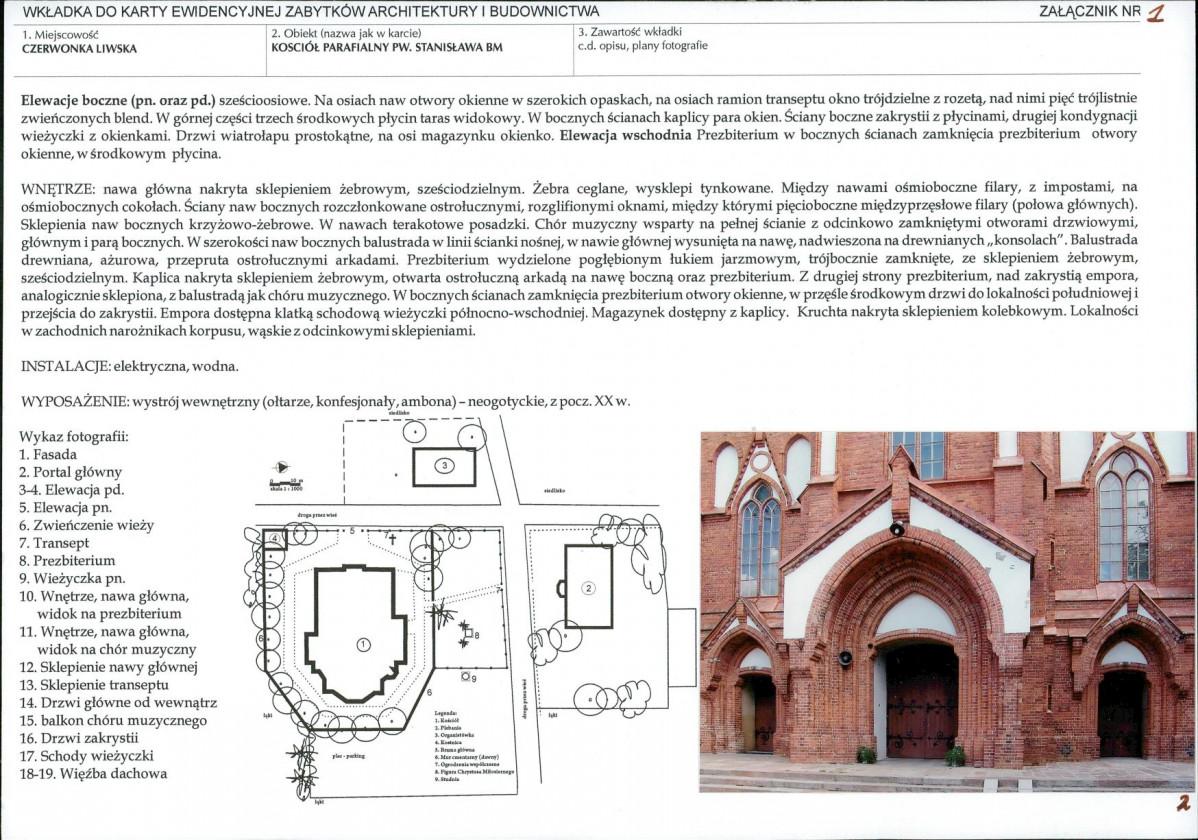This screenshot has width=1198, height=840.
Task: Click the field label 1. Miejscowość
Action: click(60, 34)
